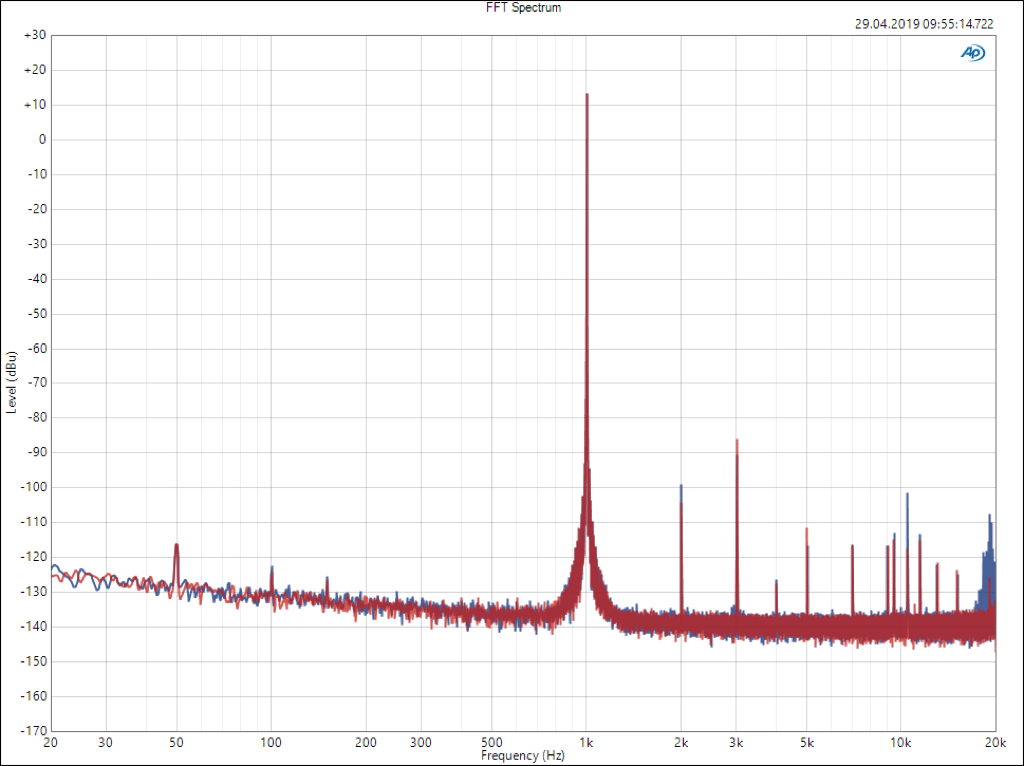Click the -100 label on the level axis
1024x766 pixels.
point(33,487)
